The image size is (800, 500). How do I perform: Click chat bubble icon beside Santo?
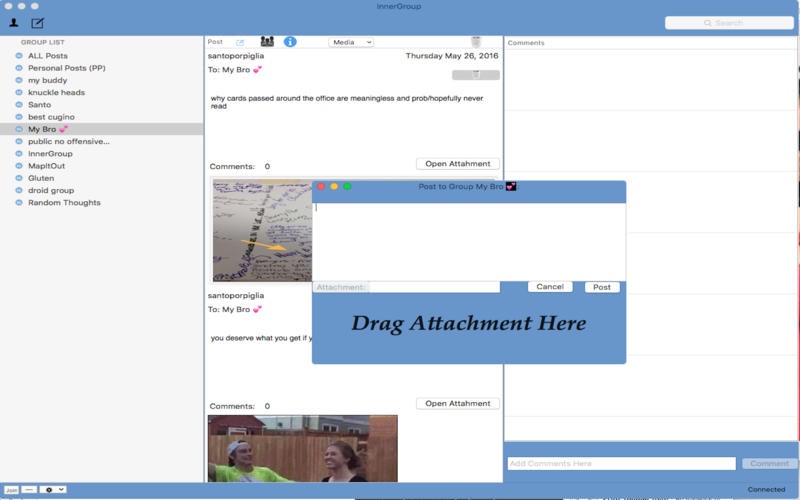[19, 105]
